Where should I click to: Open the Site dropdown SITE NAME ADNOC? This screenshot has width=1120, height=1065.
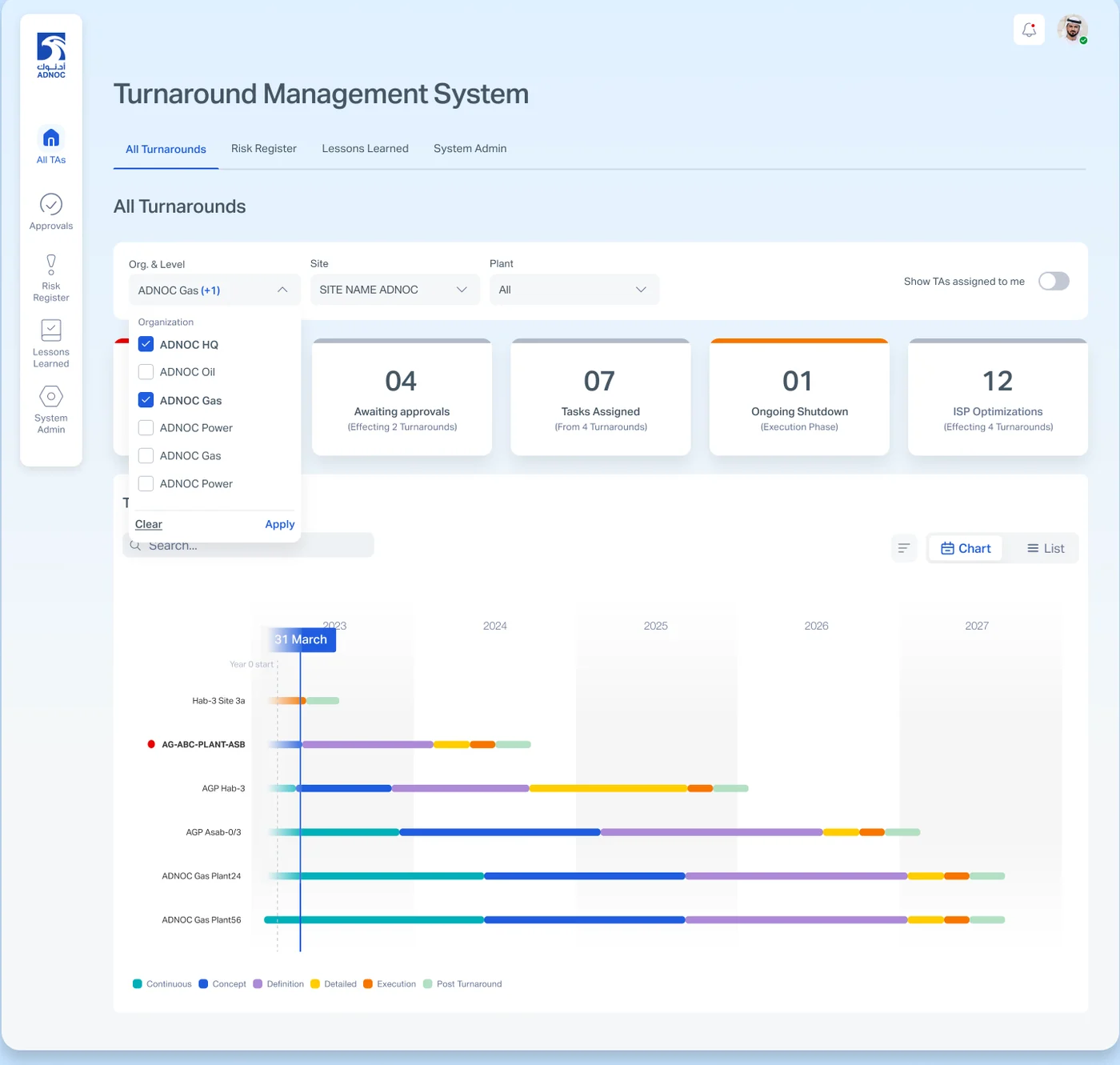395,290
